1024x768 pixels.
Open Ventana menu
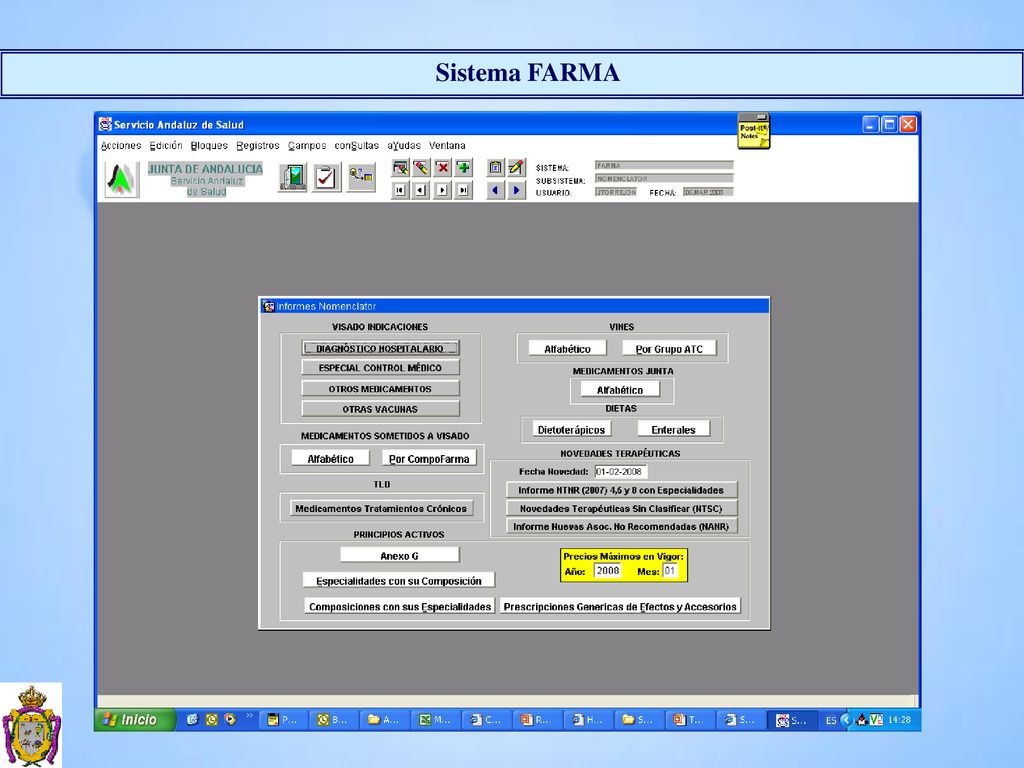point(447,146)
